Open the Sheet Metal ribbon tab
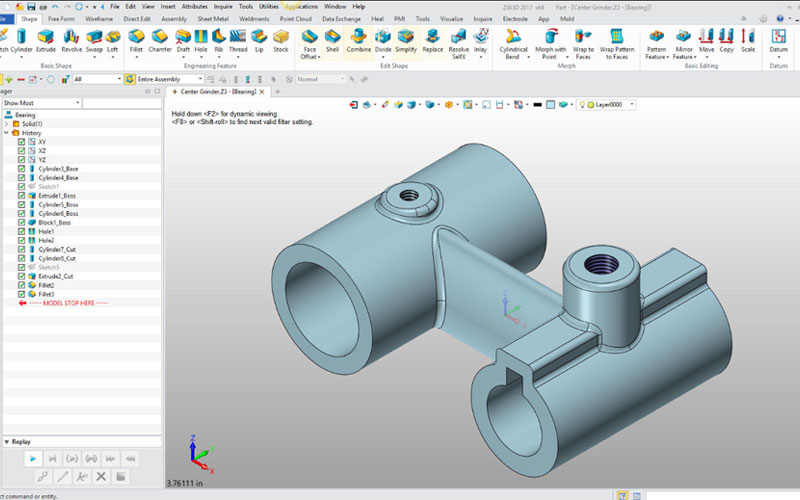 click(213, 19)
